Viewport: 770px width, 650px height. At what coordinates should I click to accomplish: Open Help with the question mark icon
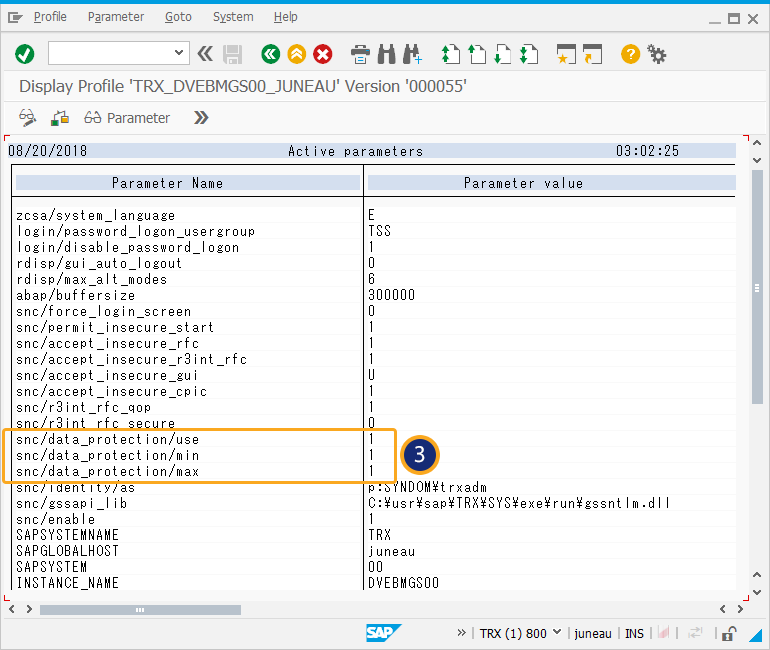click(630, 54)
